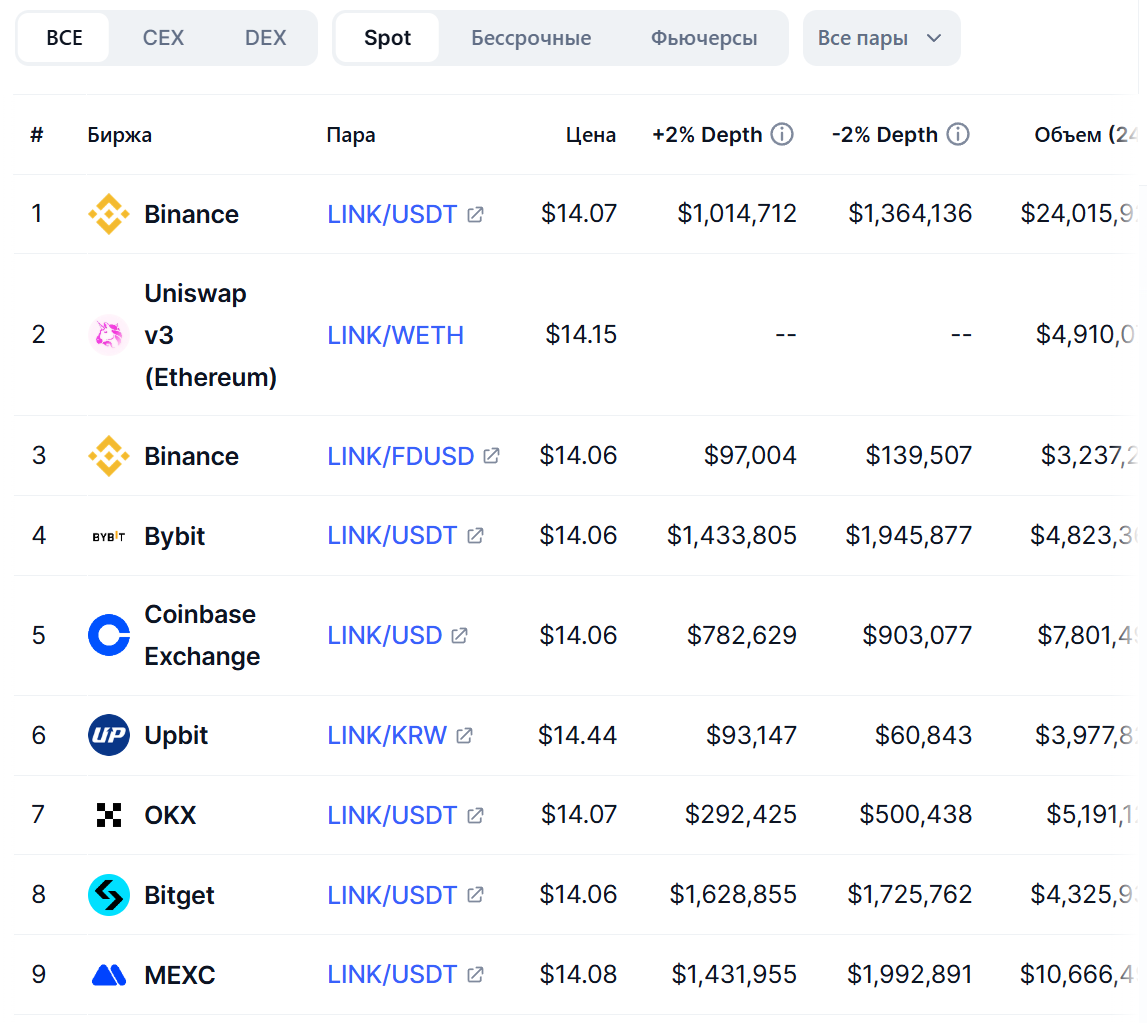Open the -2% Depth info icon
Screen dimensions: 1147x1023
958,135
